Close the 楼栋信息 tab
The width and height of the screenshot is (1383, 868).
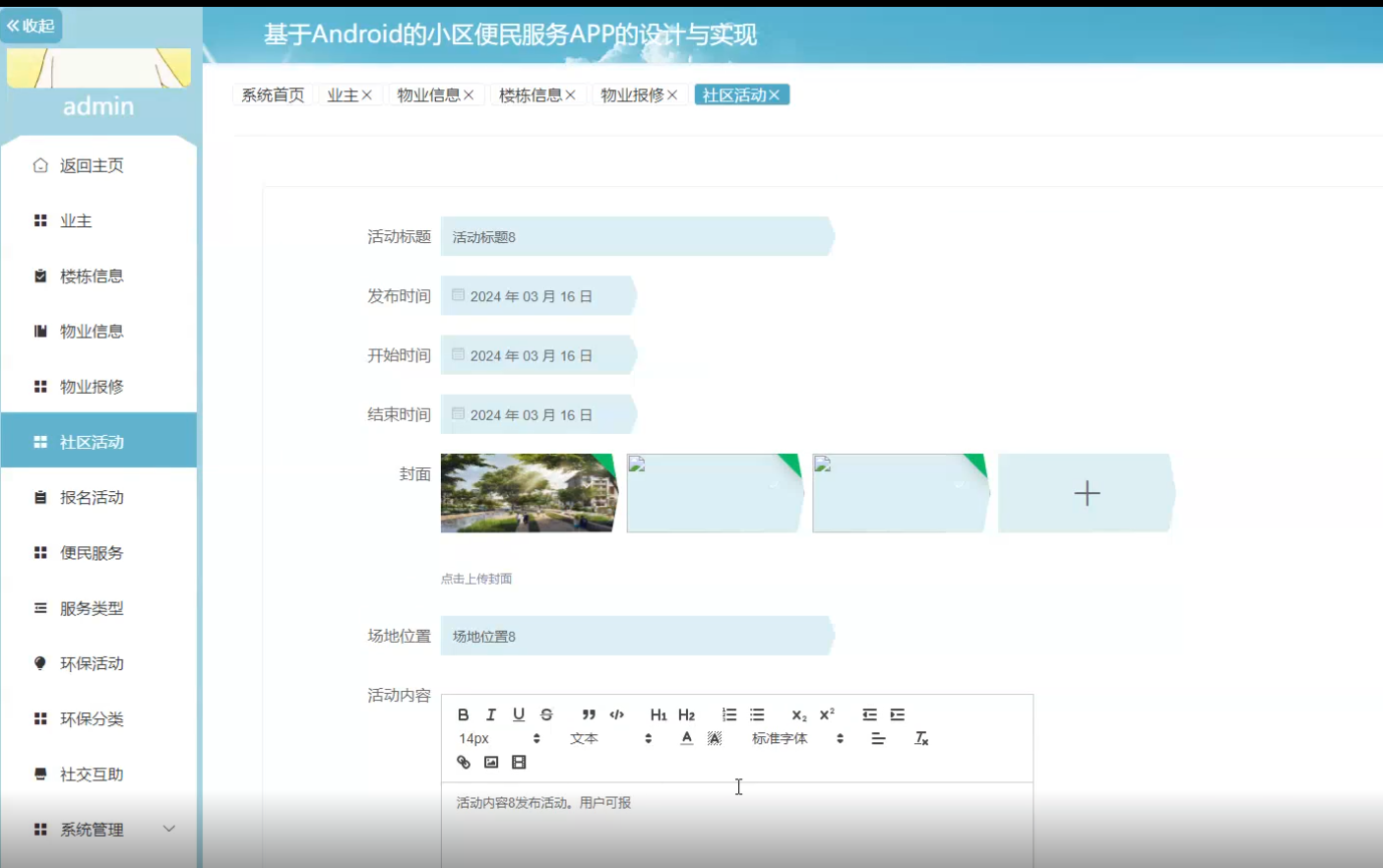point(570,94)
